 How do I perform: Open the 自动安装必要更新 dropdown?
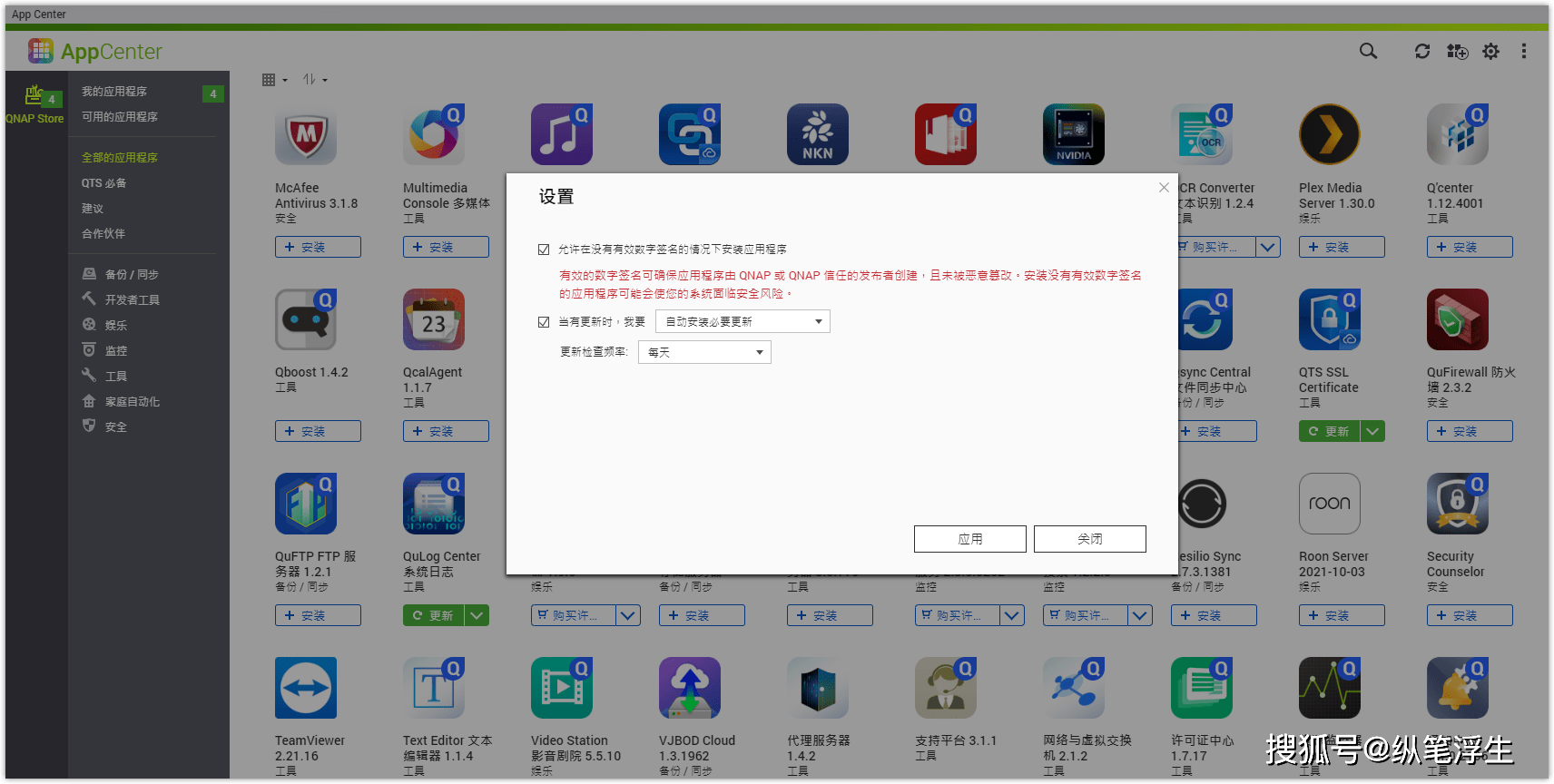[x=743, y=322]
